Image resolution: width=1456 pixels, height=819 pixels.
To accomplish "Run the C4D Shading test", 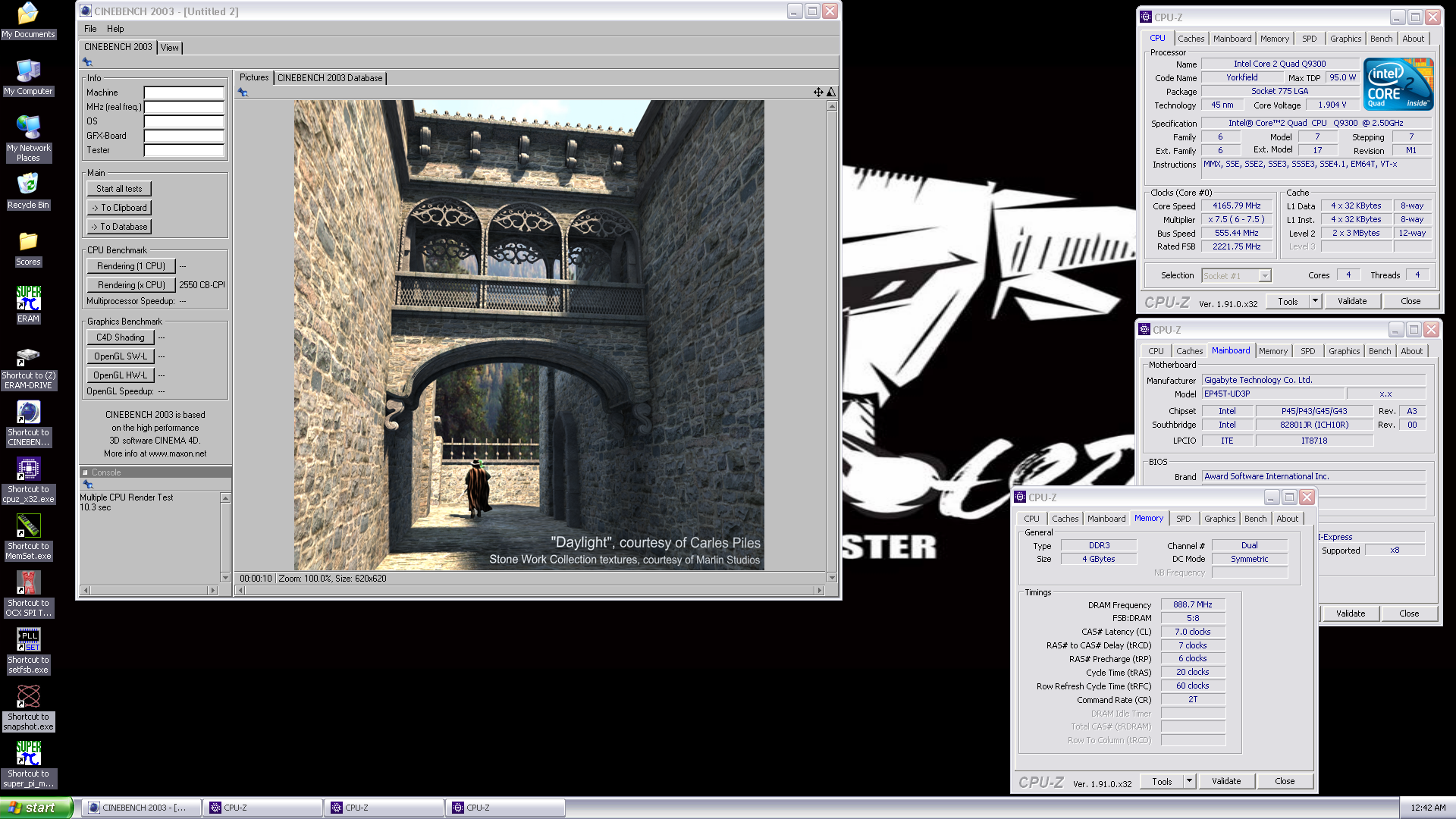I will (121, 337).
